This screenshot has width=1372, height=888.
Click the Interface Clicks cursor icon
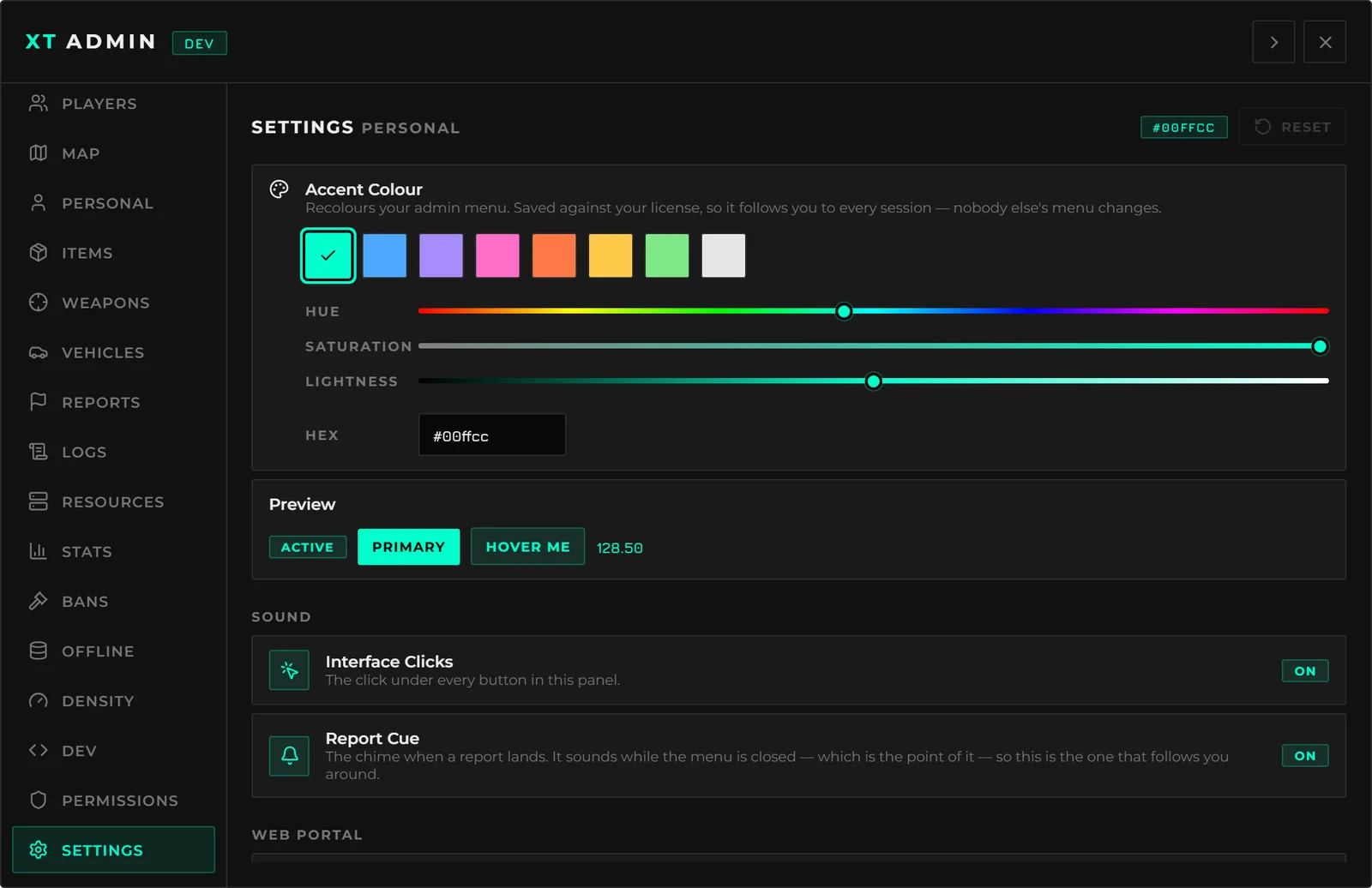click(289, 670)
